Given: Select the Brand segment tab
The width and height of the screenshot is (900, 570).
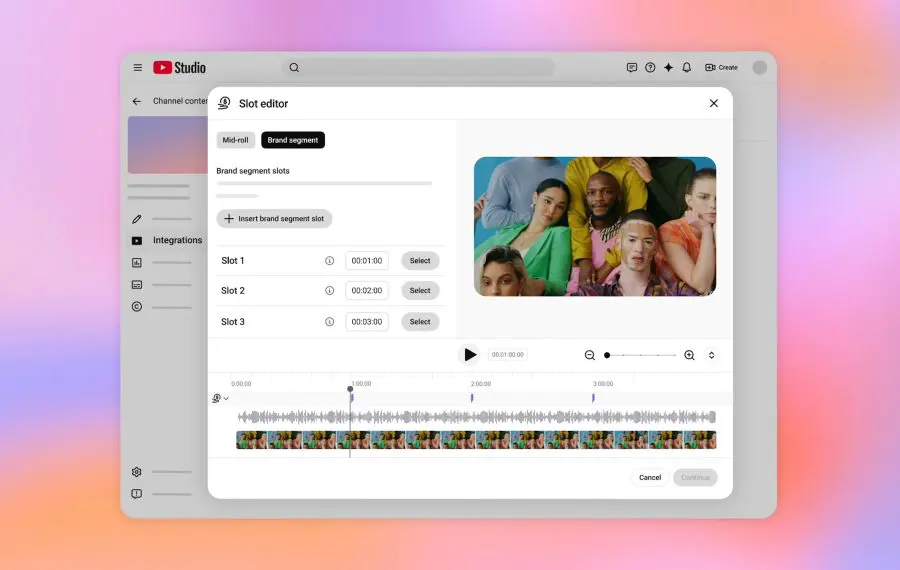Looking at the screenshot, I should click(x=293, y=140).
